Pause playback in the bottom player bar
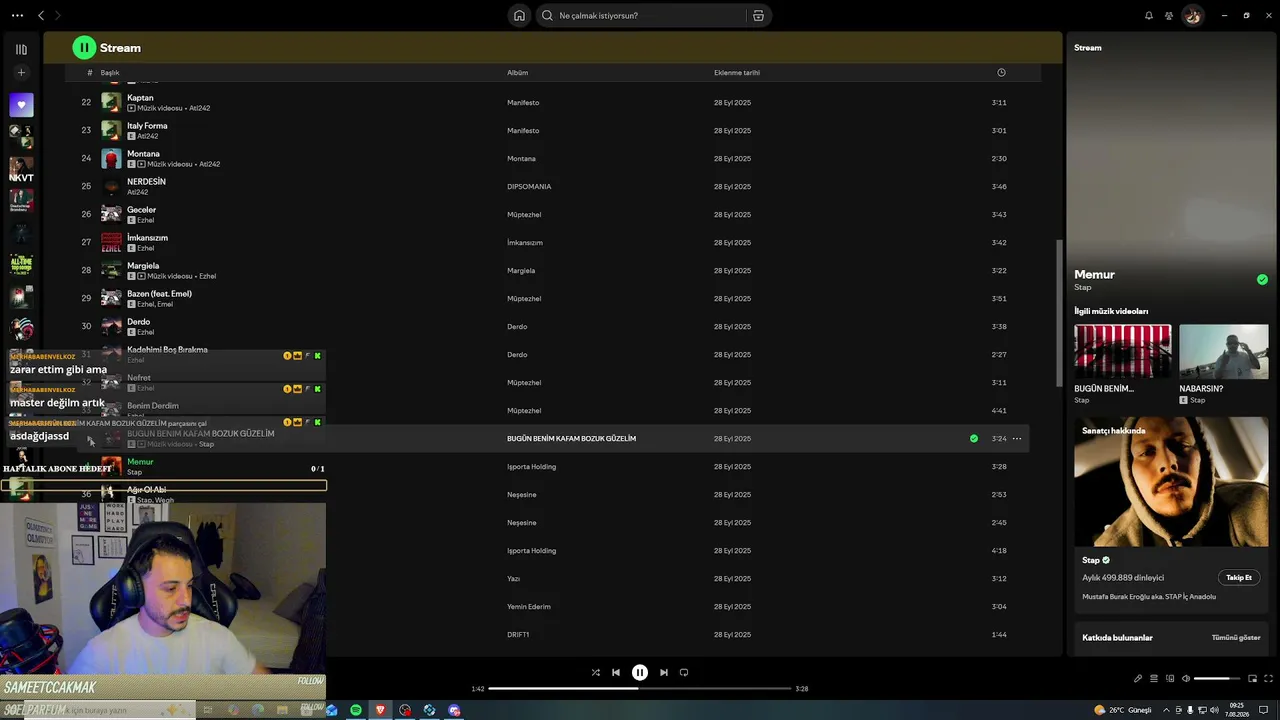 (x=640, y=672)
